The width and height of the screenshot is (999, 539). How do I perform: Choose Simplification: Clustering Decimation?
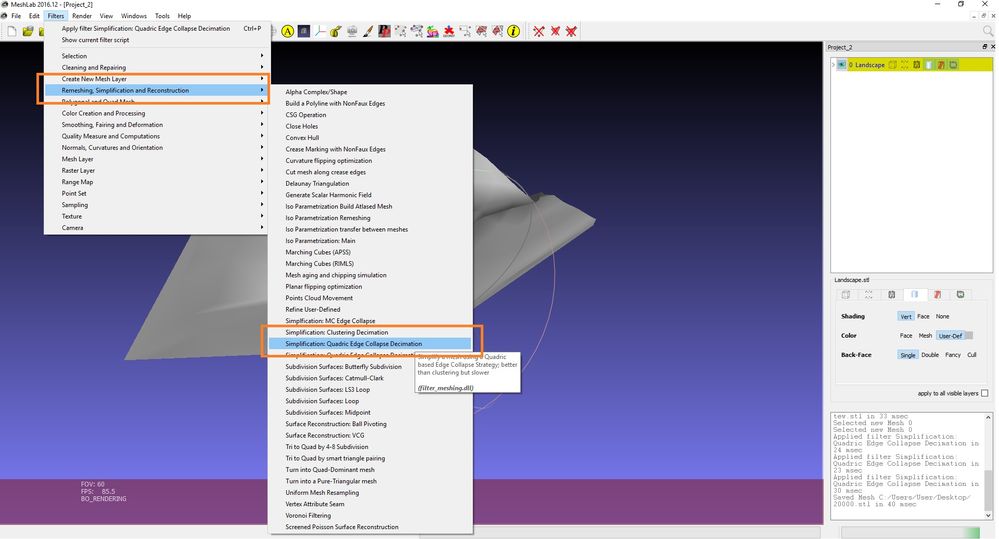tap(370, 333)
